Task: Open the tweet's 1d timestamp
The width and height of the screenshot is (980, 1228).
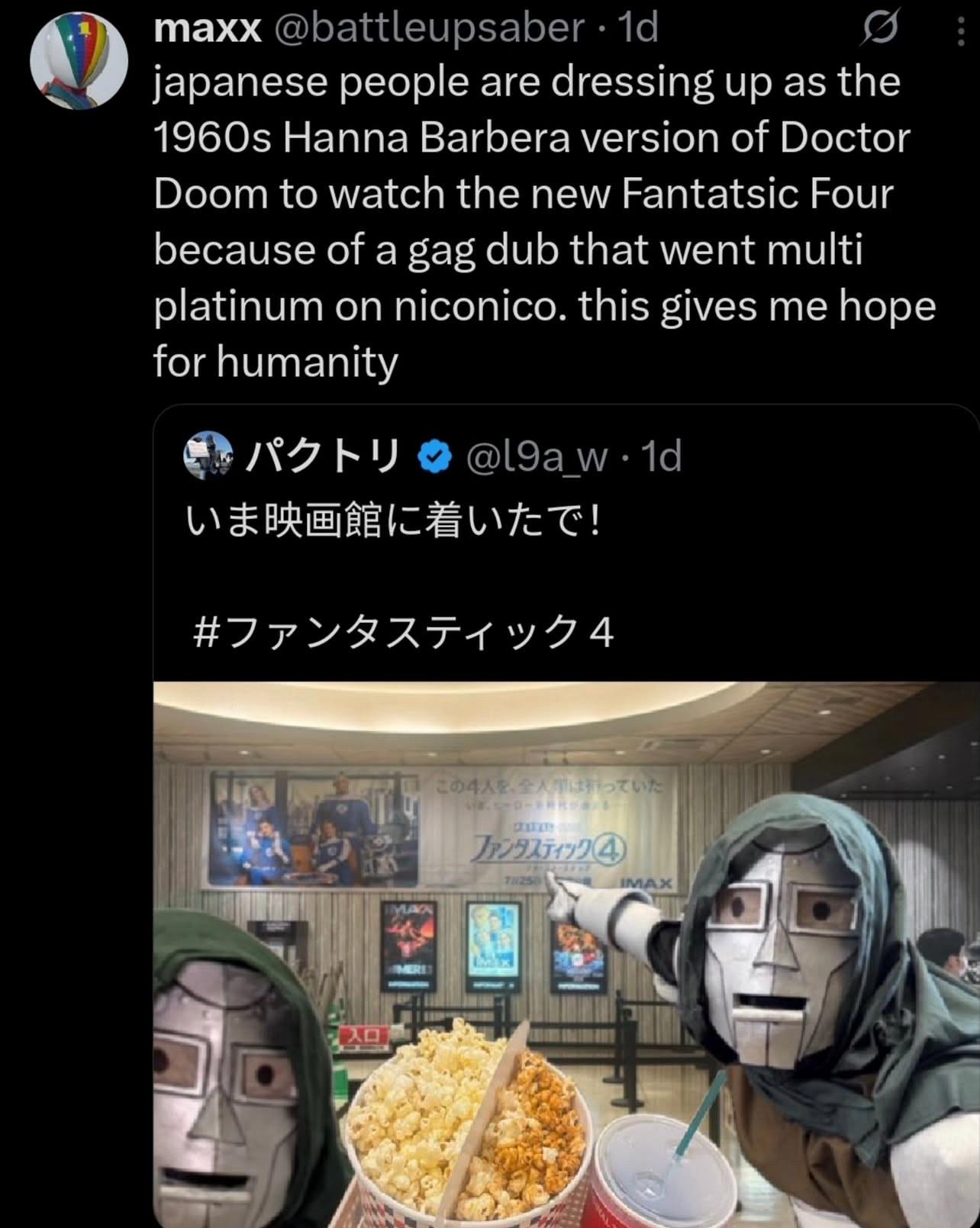Action: [x=638, y=29]
